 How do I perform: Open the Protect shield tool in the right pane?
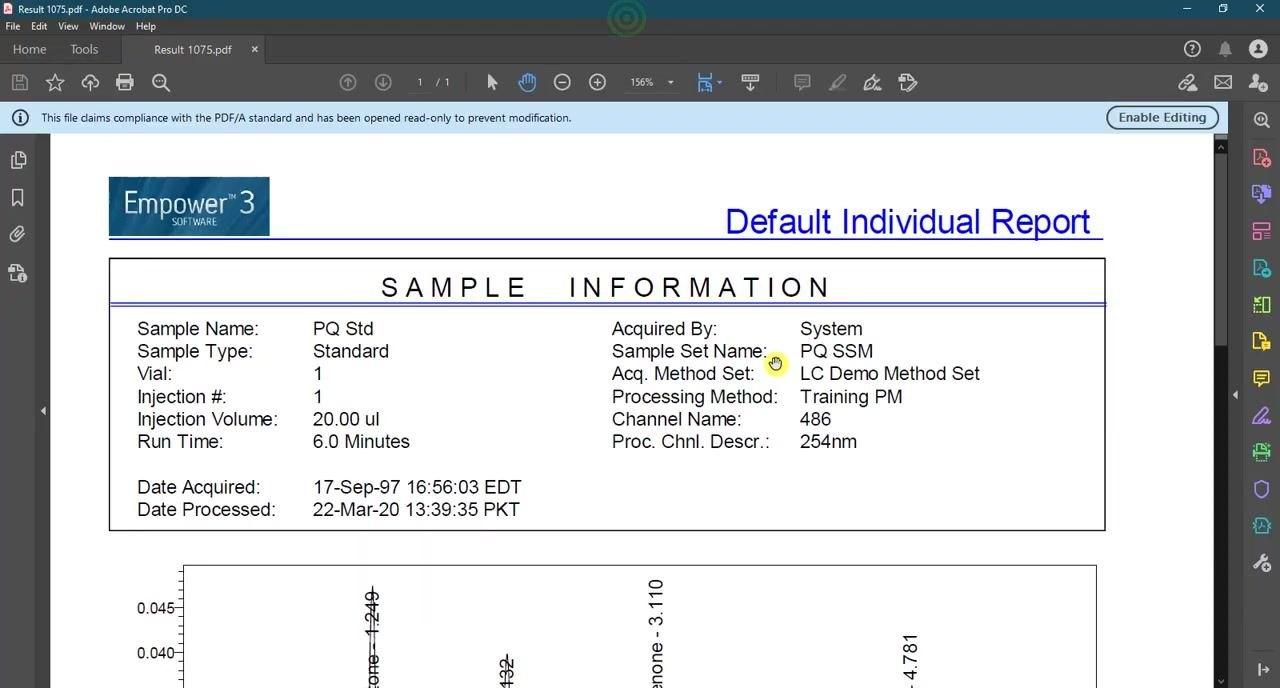(1262, 489)
